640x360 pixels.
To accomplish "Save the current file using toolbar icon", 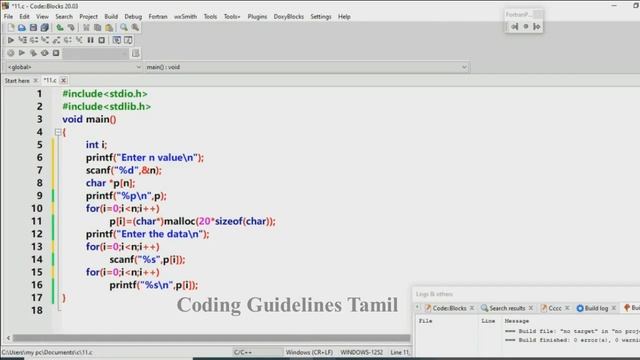I will click(x=33, y=27).
